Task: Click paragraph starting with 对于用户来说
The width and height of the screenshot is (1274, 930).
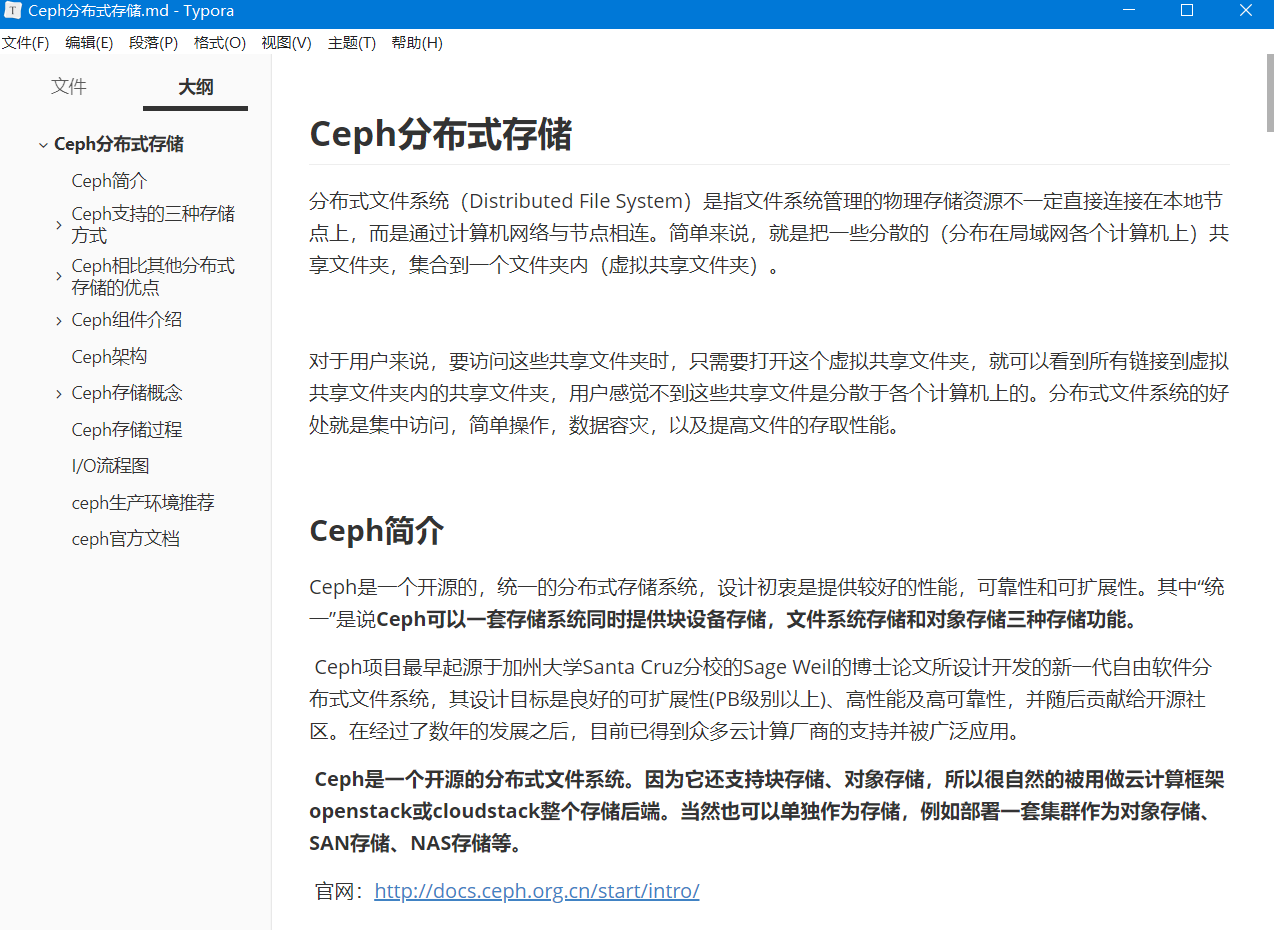Action: click(x=769, y=393)
